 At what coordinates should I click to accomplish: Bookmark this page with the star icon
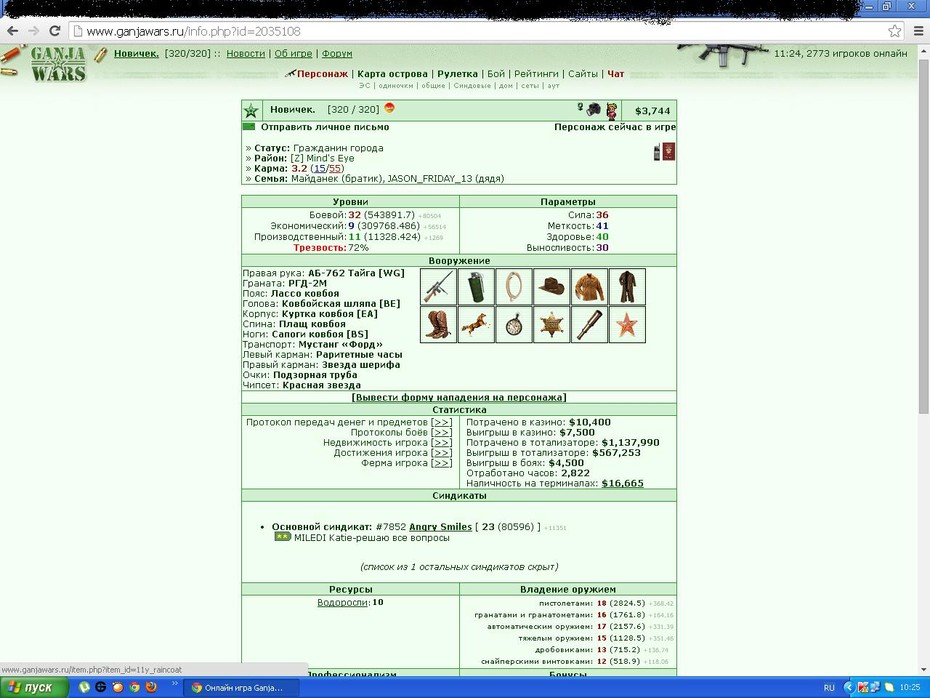point(894,31)
